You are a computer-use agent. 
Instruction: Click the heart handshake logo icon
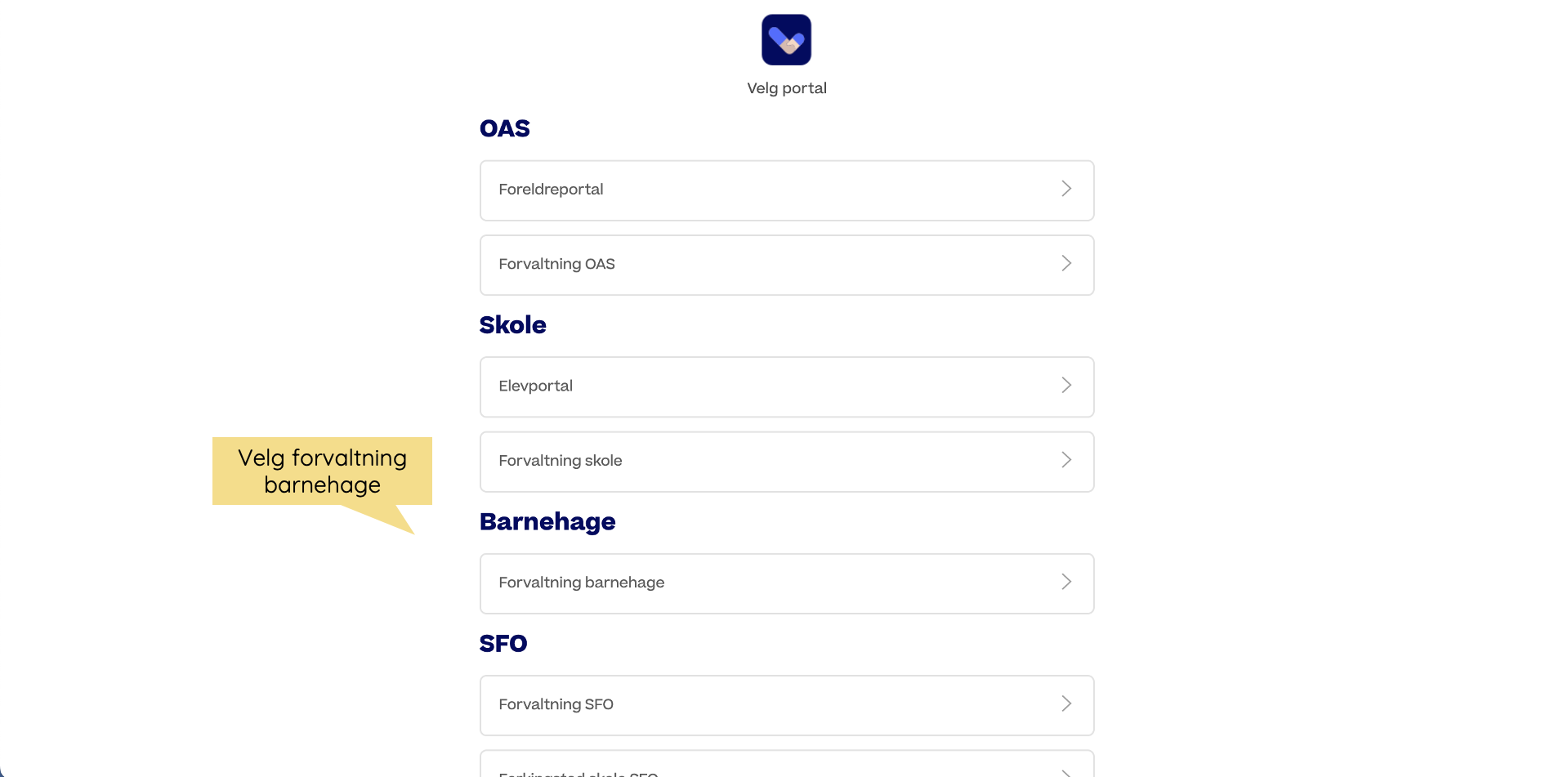pyautogui.click(x=786, y=39)
